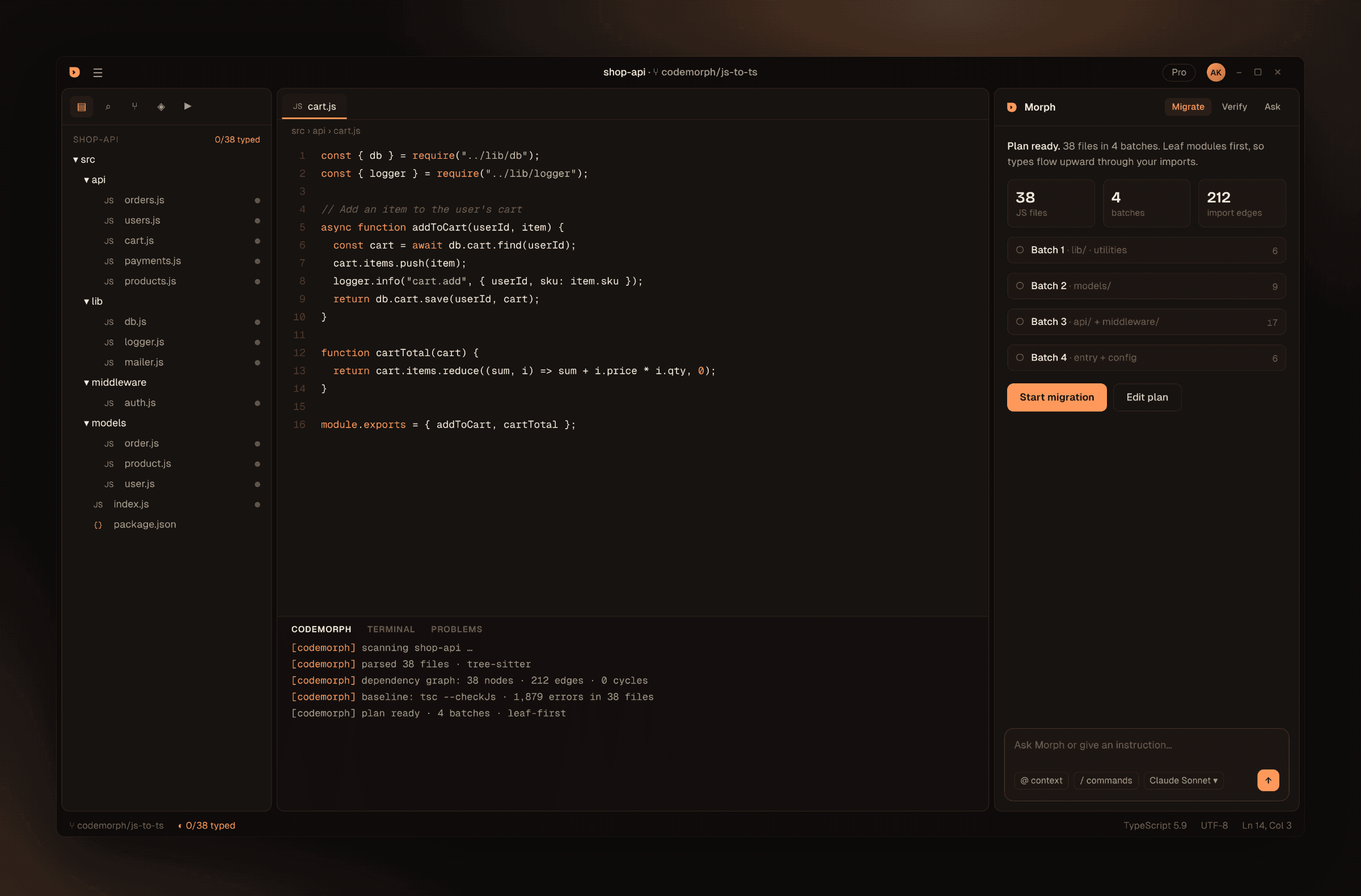
Task: Open the search icon in sidebar
Action: pos(108,107)
